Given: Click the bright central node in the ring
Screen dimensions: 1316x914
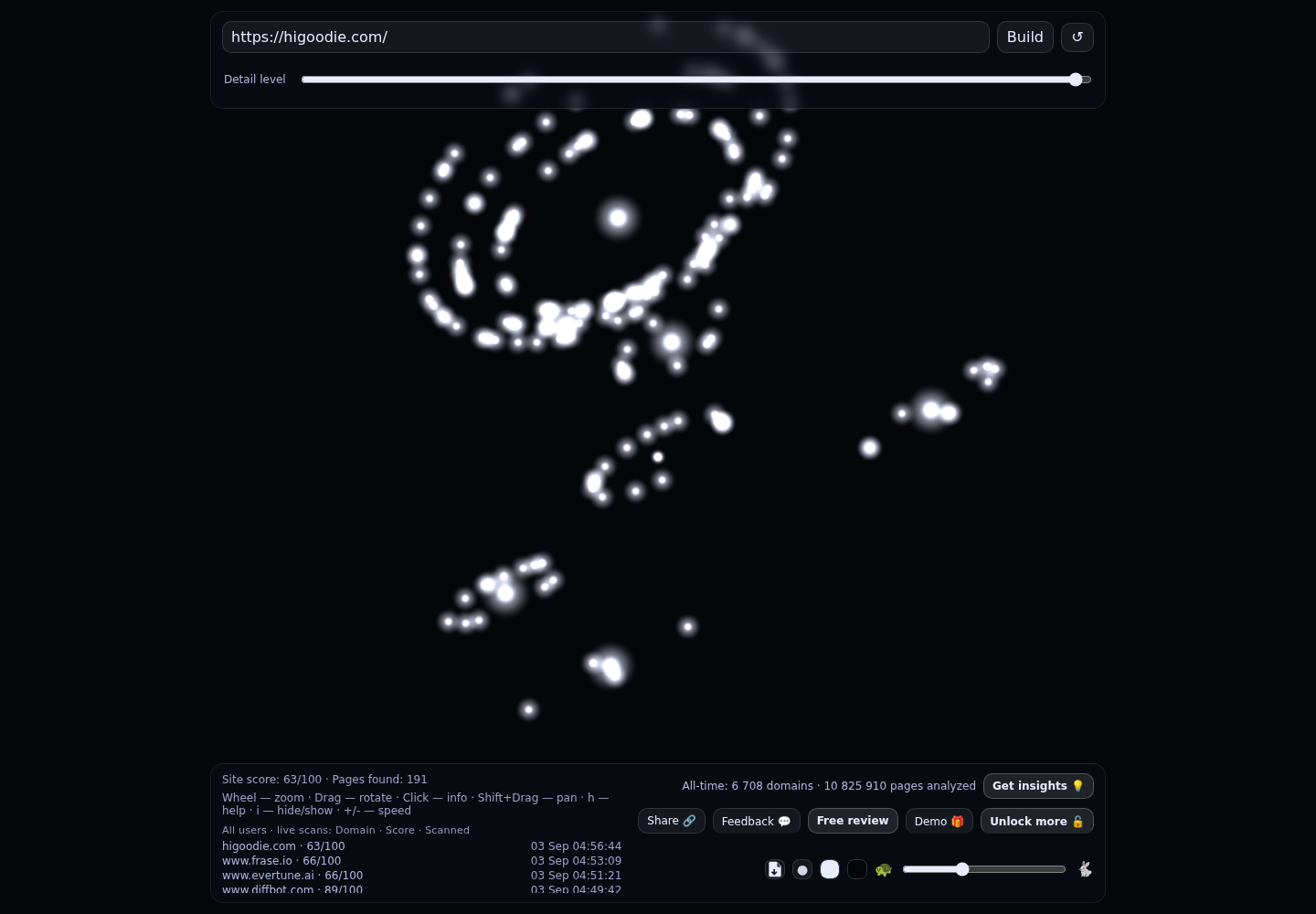Looking at the screenshot, I should pyautogui.click(x=618, y=218).
